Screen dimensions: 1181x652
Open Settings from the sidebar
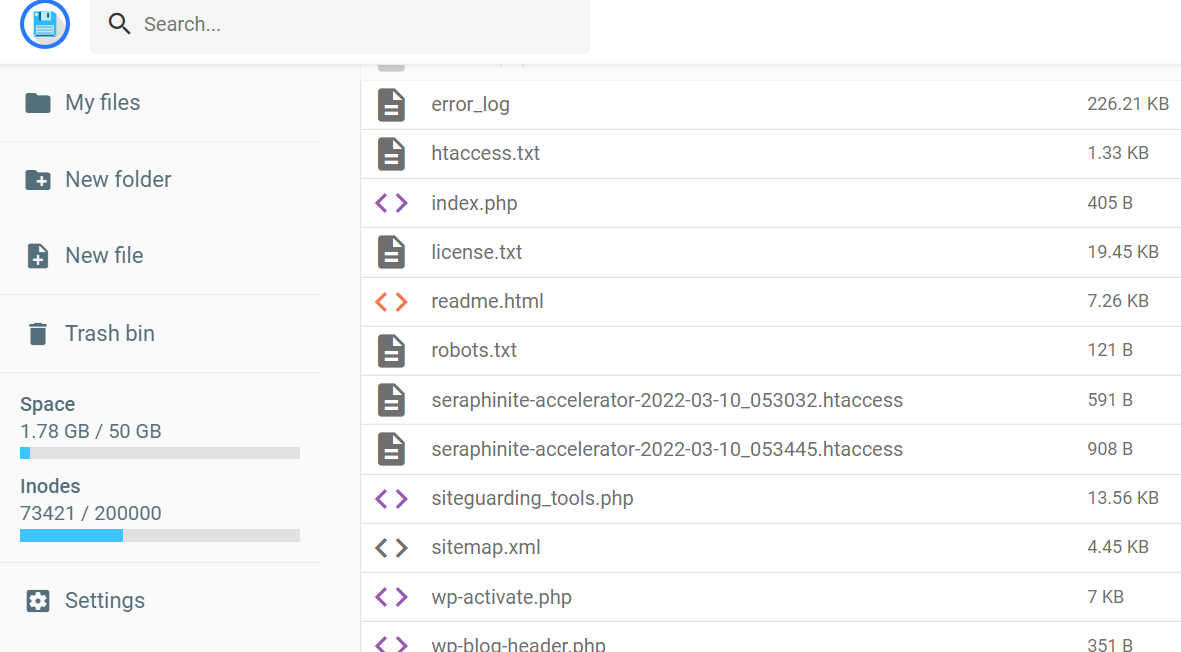105,601
